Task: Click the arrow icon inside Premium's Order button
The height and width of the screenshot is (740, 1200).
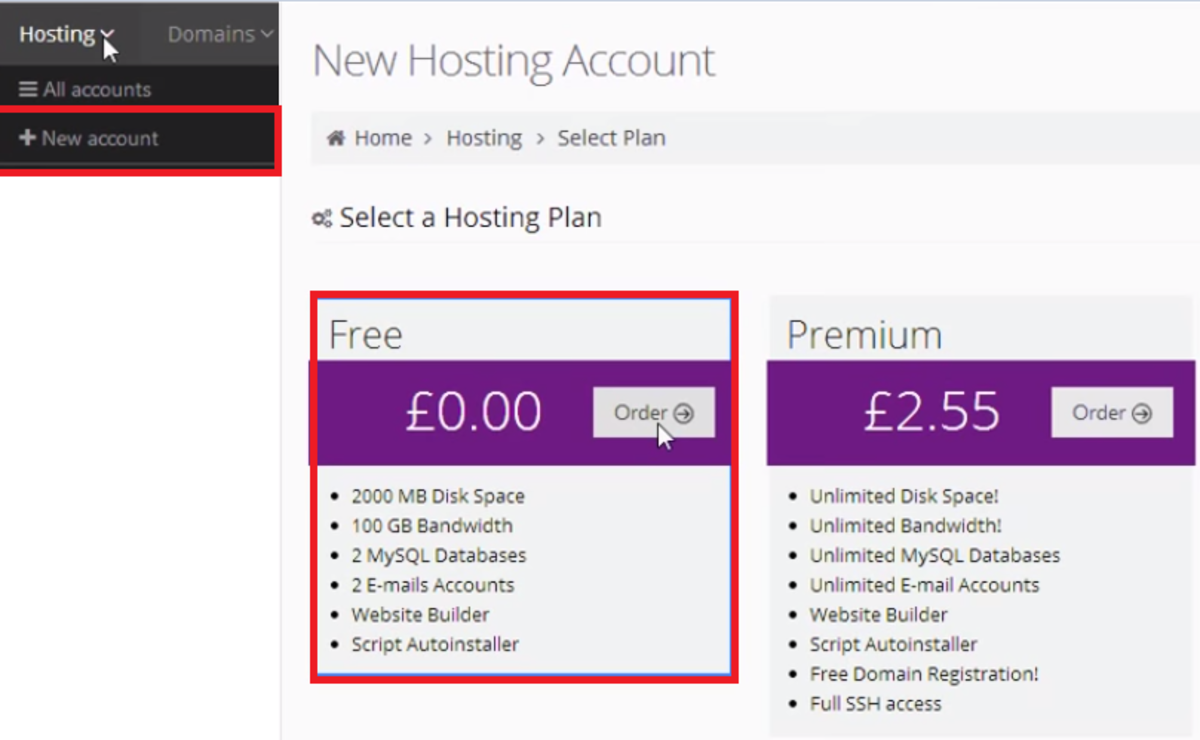Action: 1140,412
